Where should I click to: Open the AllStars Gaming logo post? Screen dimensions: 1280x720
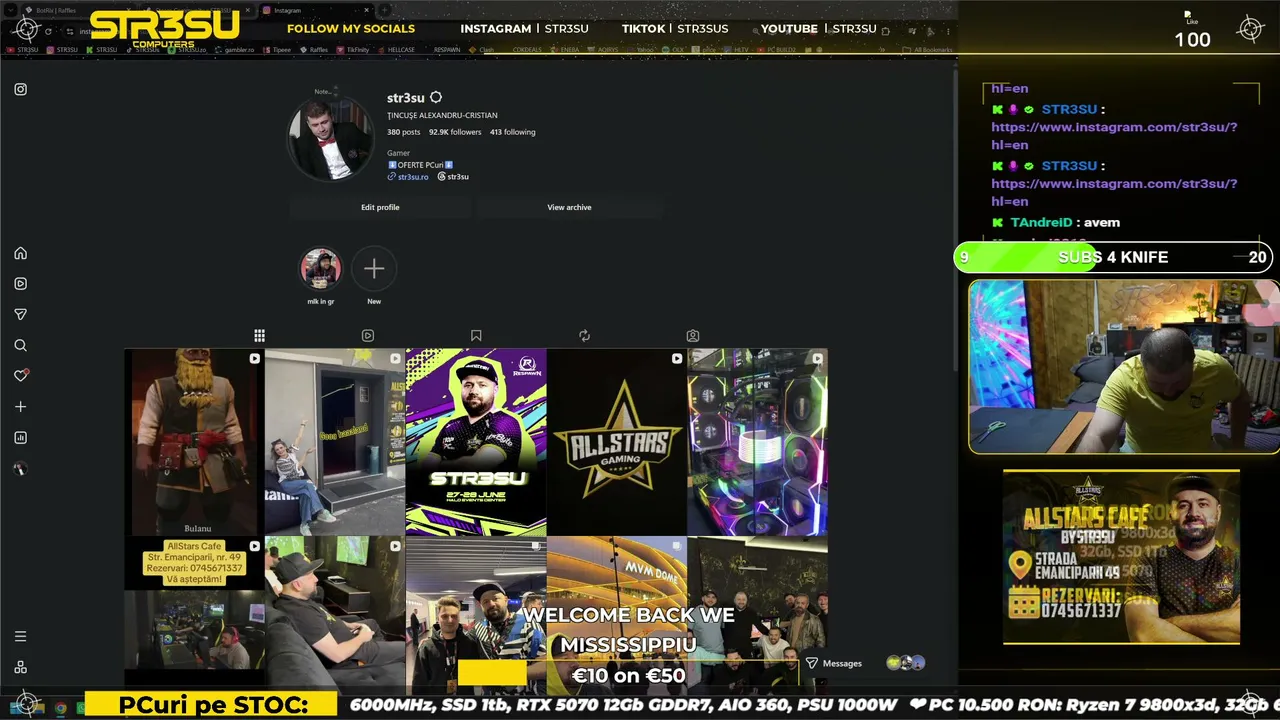[x=617, y=442]
